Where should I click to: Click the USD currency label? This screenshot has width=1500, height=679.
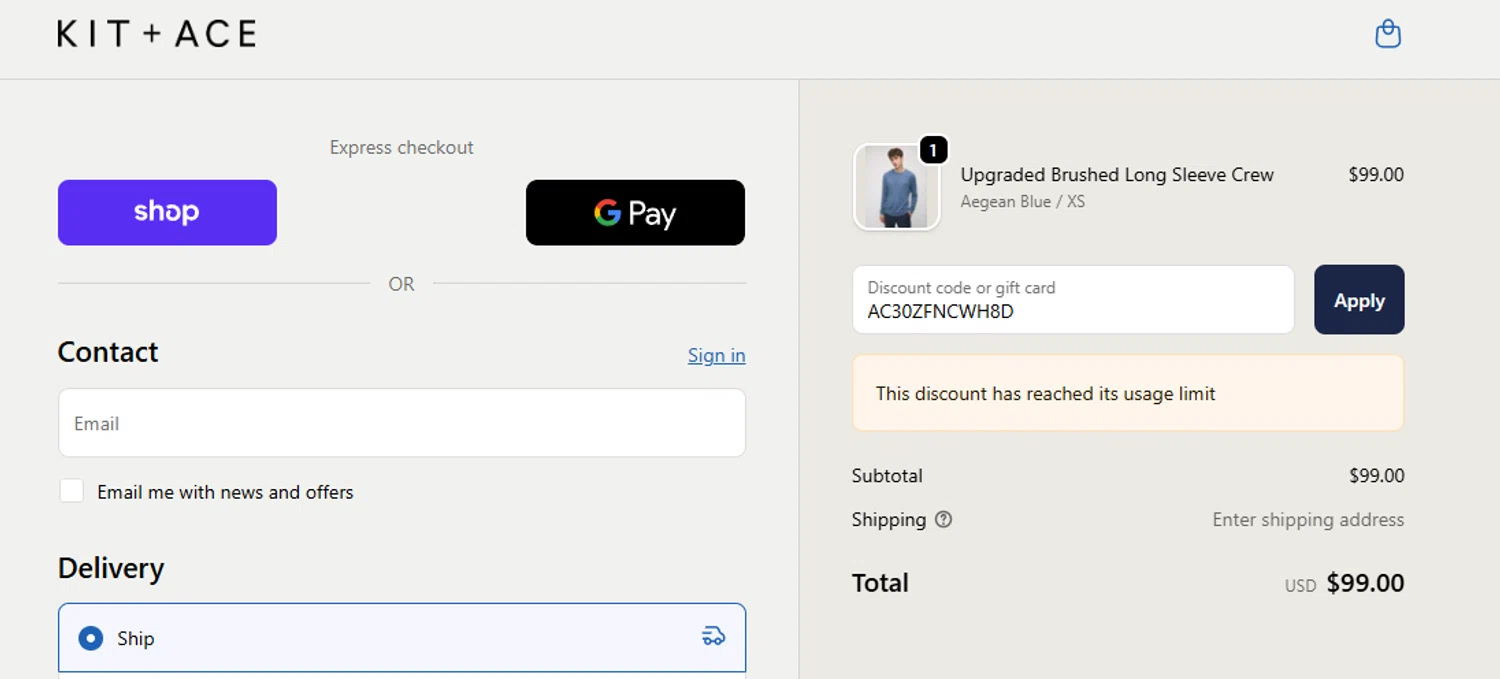coord(1300,586)
